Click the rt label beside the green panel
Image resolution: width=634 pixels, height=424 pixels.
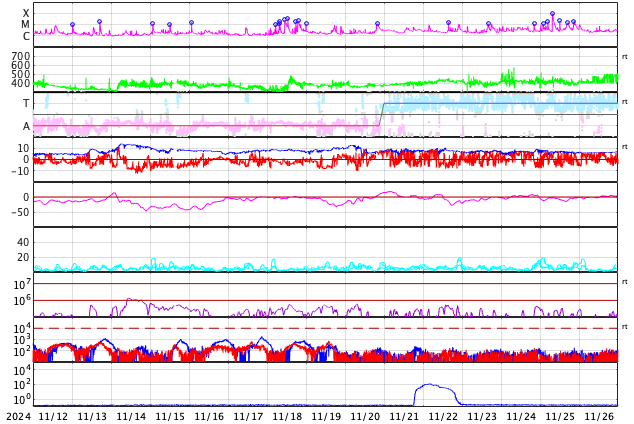[625, 57]
